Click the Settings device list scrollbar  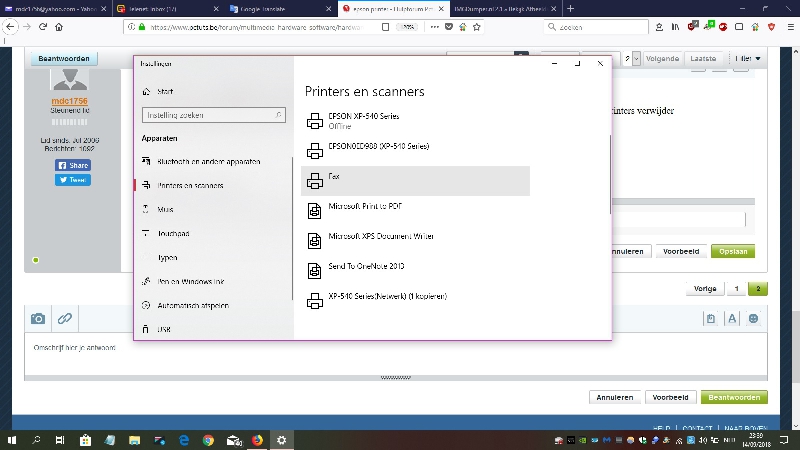(x=610, y=174)
